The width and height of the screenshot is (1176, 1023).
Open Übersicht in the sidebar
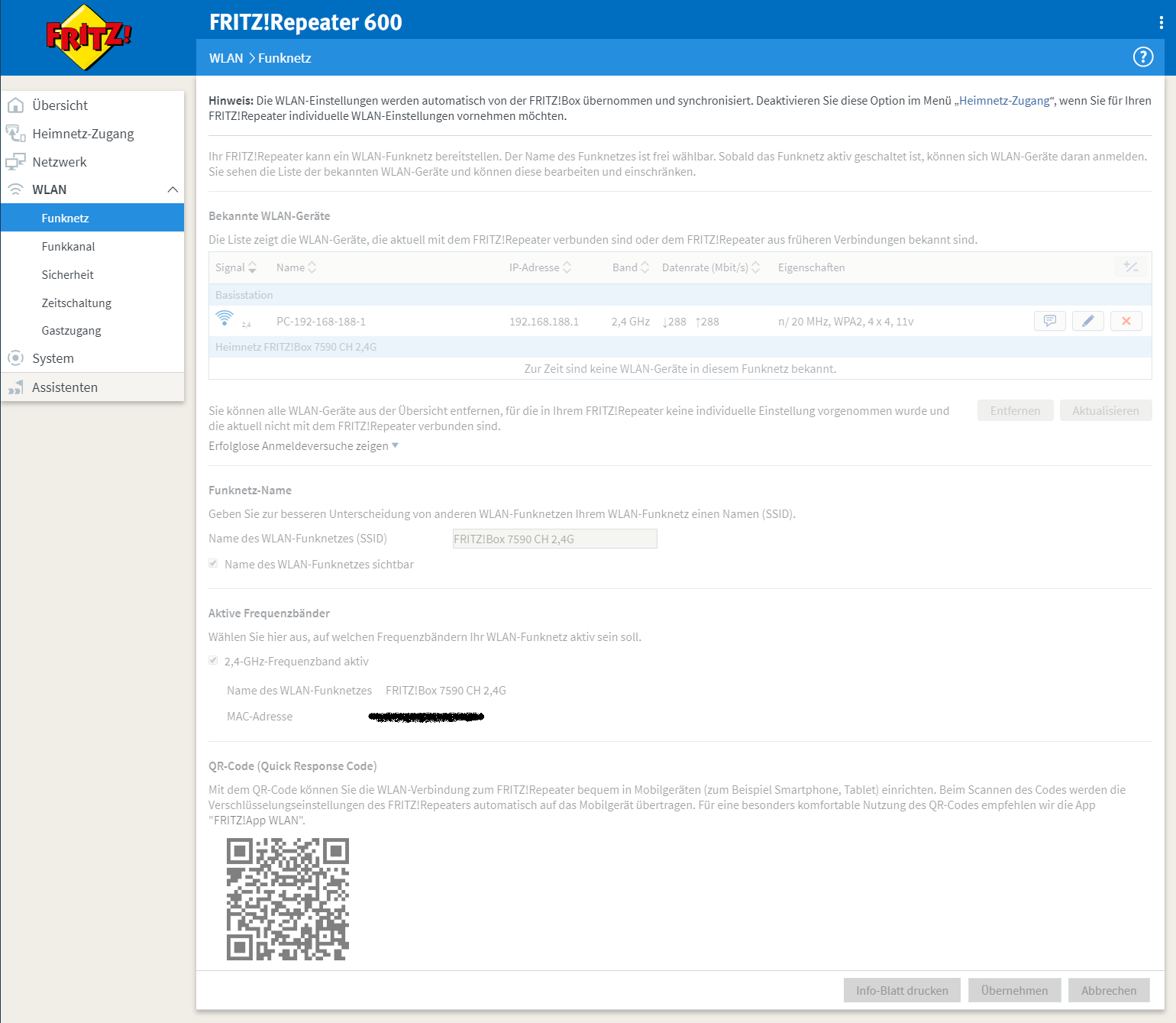(92, 105)
